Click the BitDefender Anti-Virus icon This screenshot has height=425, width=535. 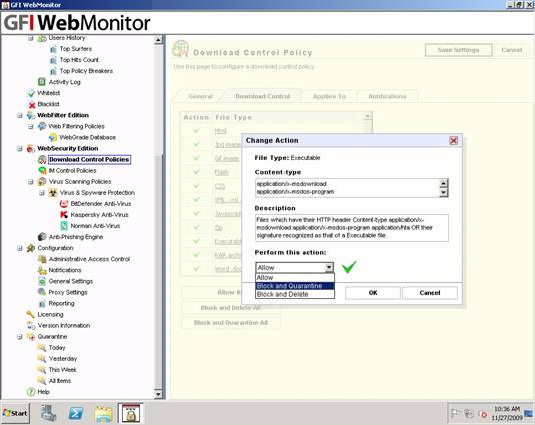point(64,204)
